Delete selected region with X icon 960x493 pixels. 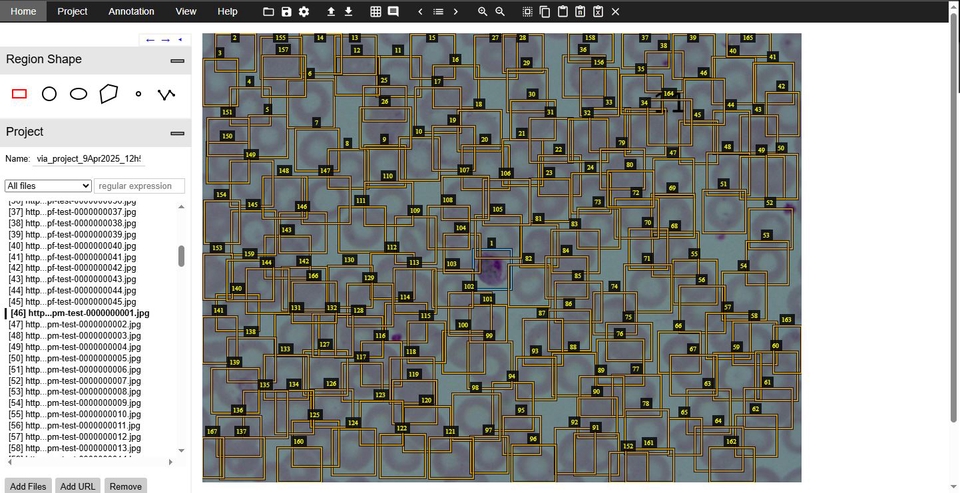coord(616,12)
